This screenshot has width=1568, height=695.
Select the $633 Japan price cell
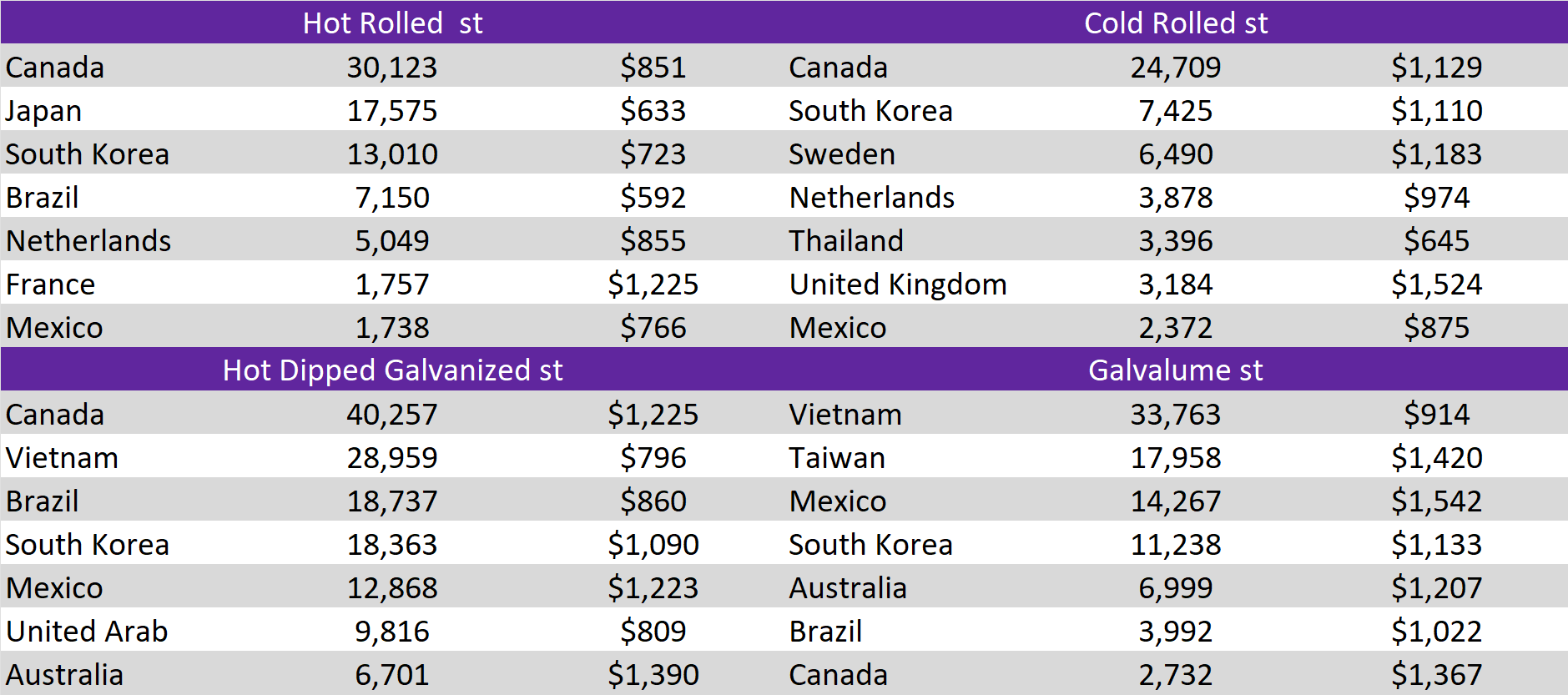coord(653,111)
